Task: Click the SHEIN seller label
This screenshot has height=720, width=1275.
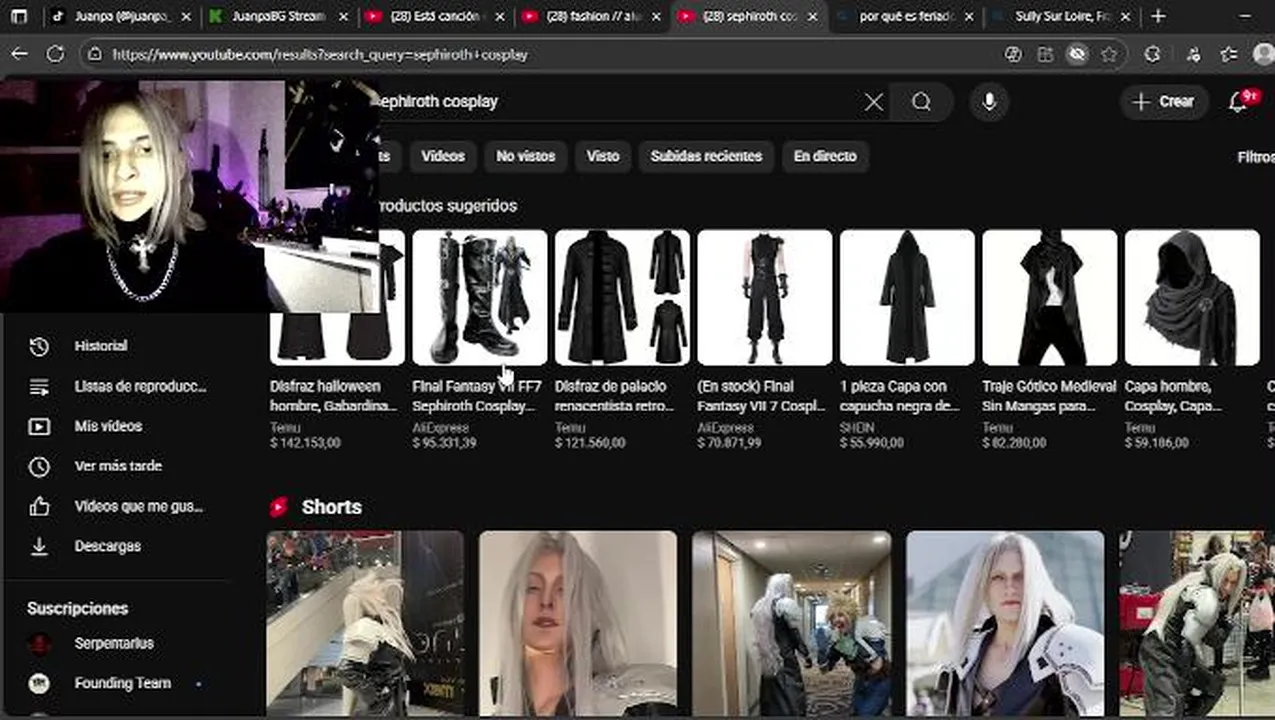Action: (x=857, y=428)
